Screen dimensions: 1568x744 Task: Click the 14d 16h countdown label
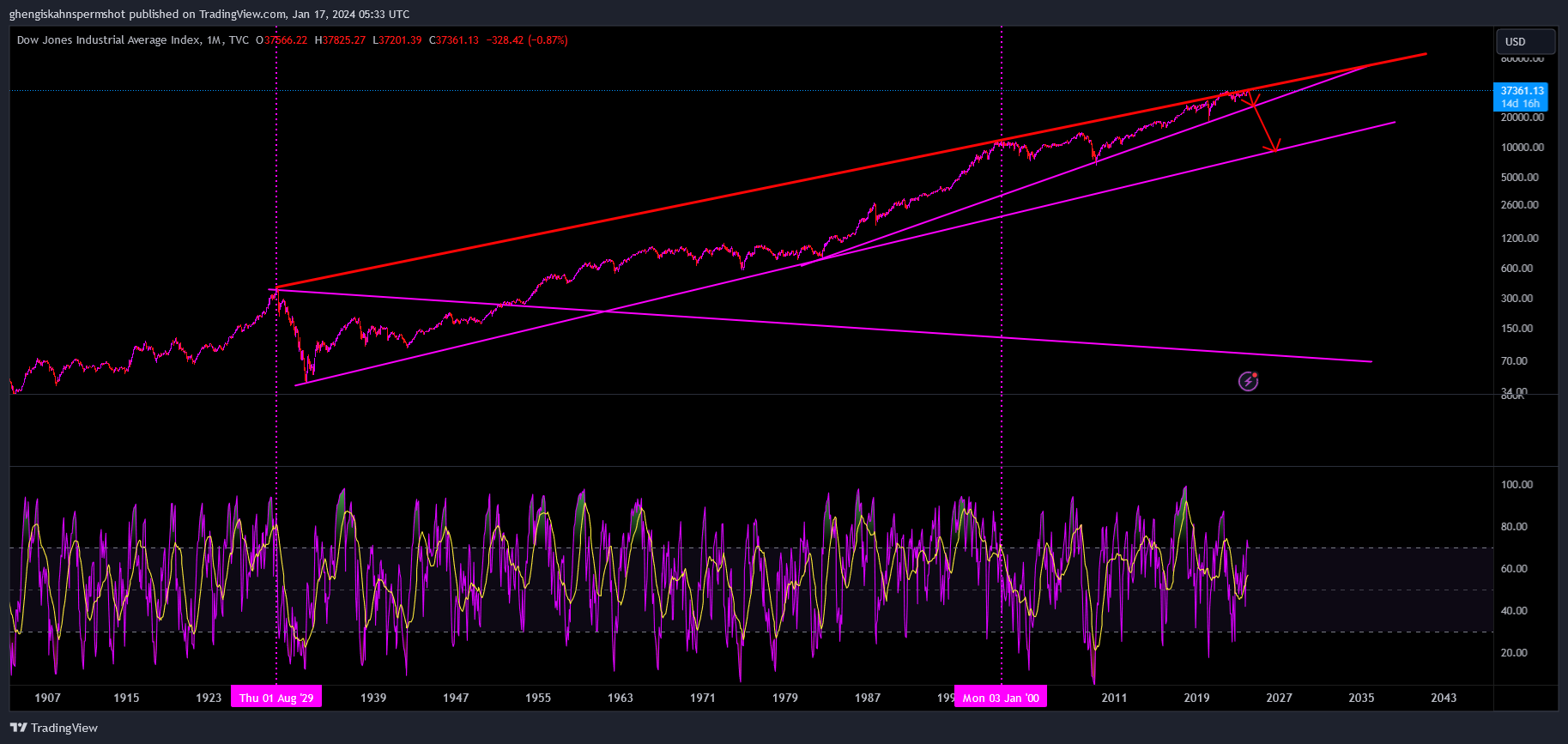pyautogui.click(x=1520, y=104)
